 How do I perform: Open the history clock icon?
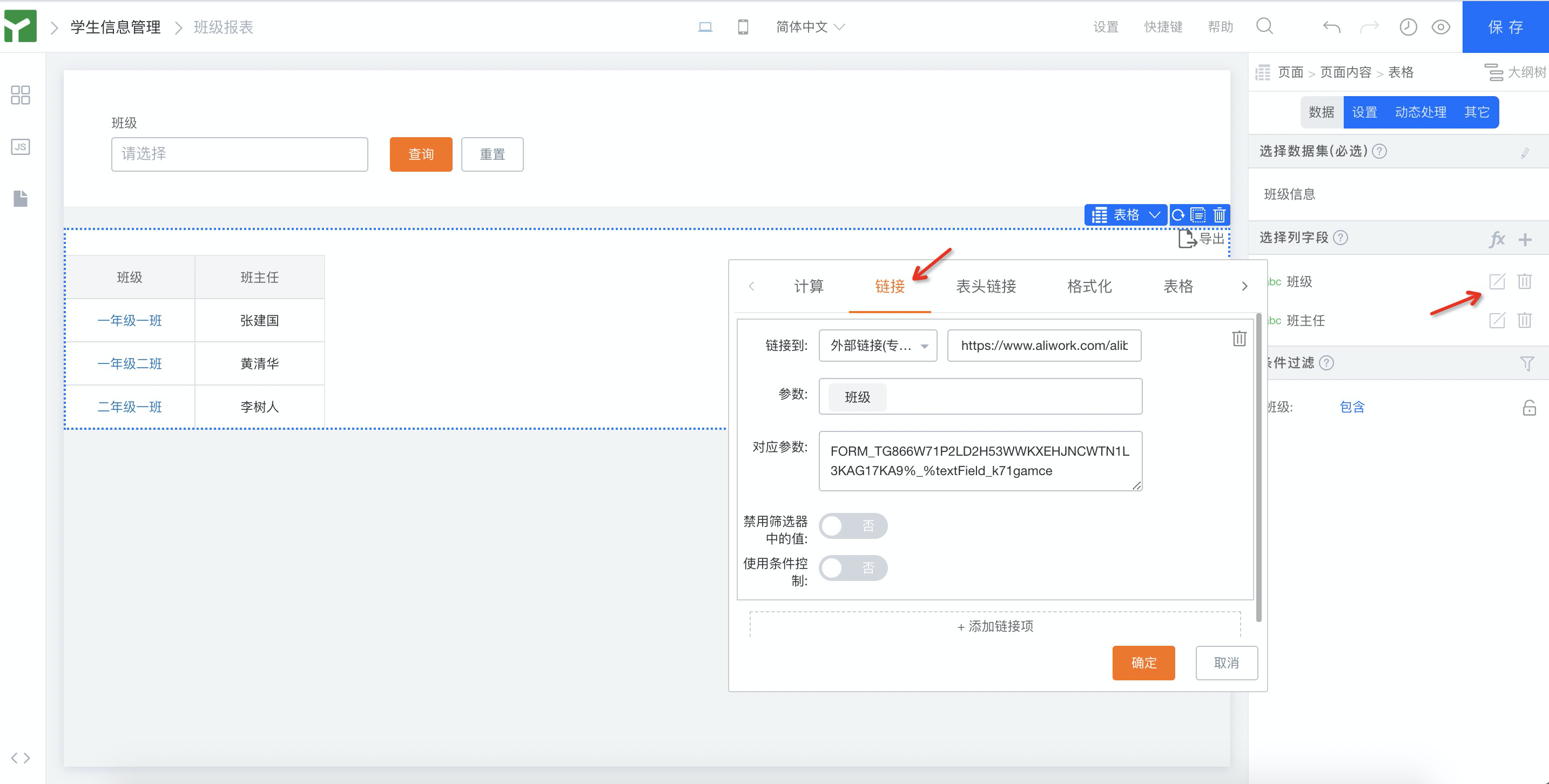click(x=1407, y=27)
